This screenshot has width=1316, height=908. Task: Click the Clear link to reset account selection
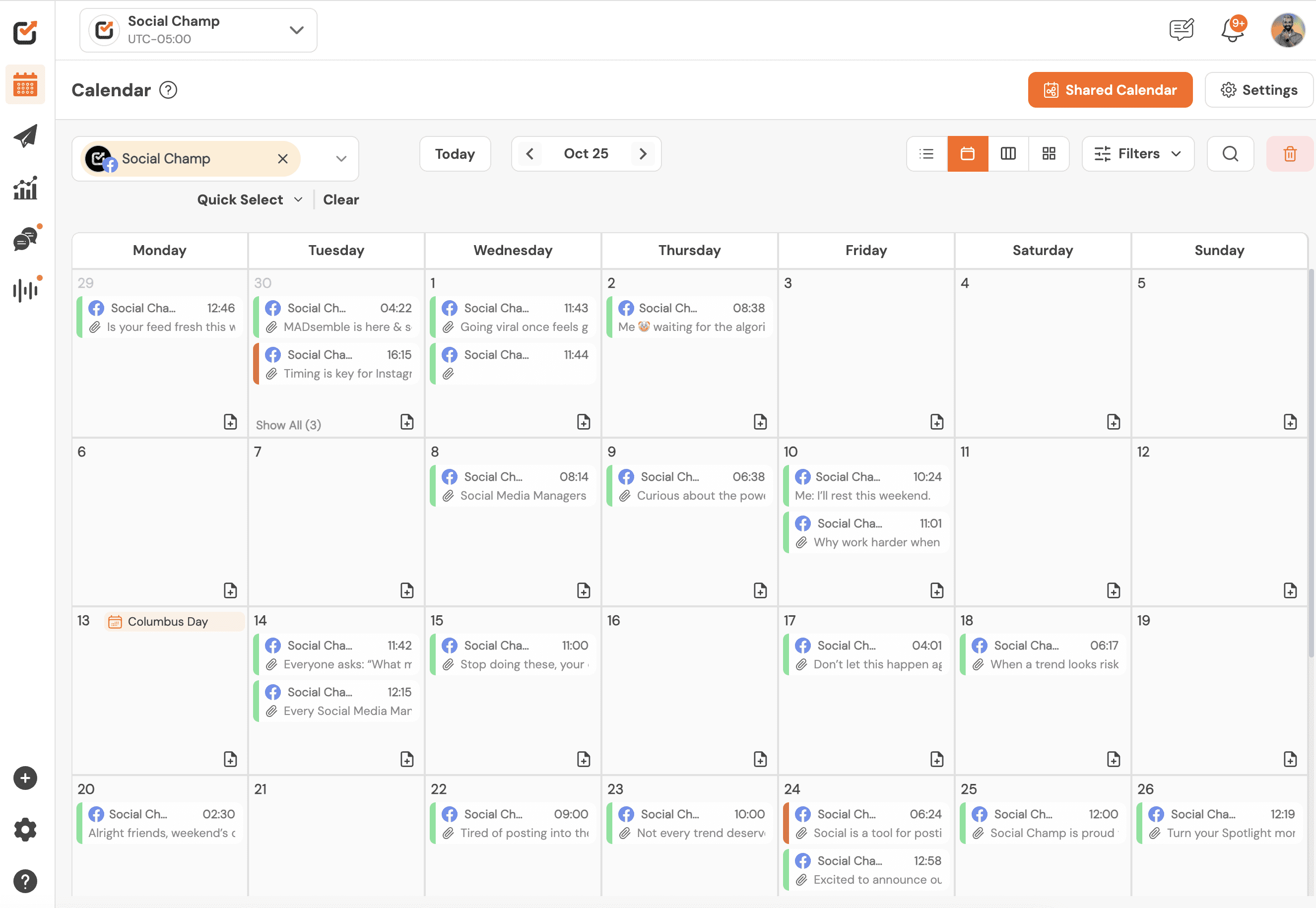[x=341, y=199]
